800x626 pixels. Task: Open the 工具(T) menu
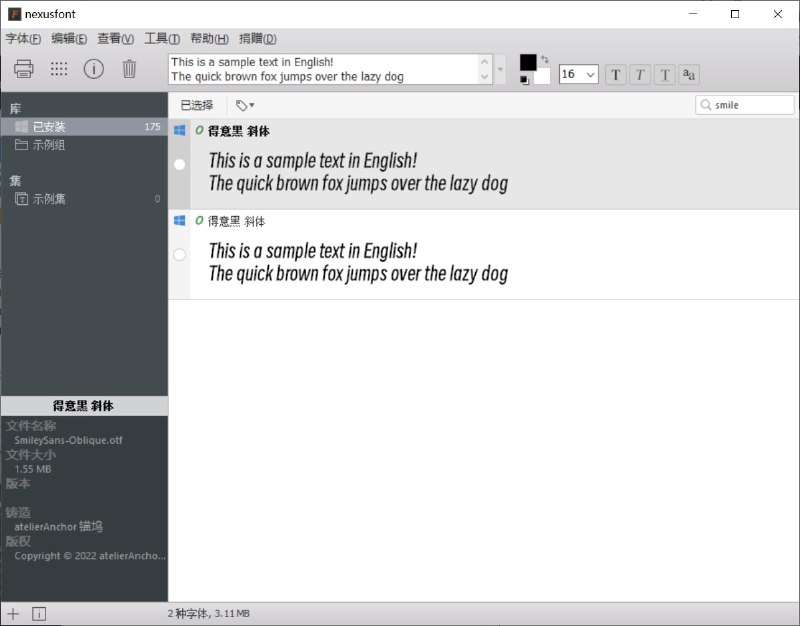(x=162, y=39)
